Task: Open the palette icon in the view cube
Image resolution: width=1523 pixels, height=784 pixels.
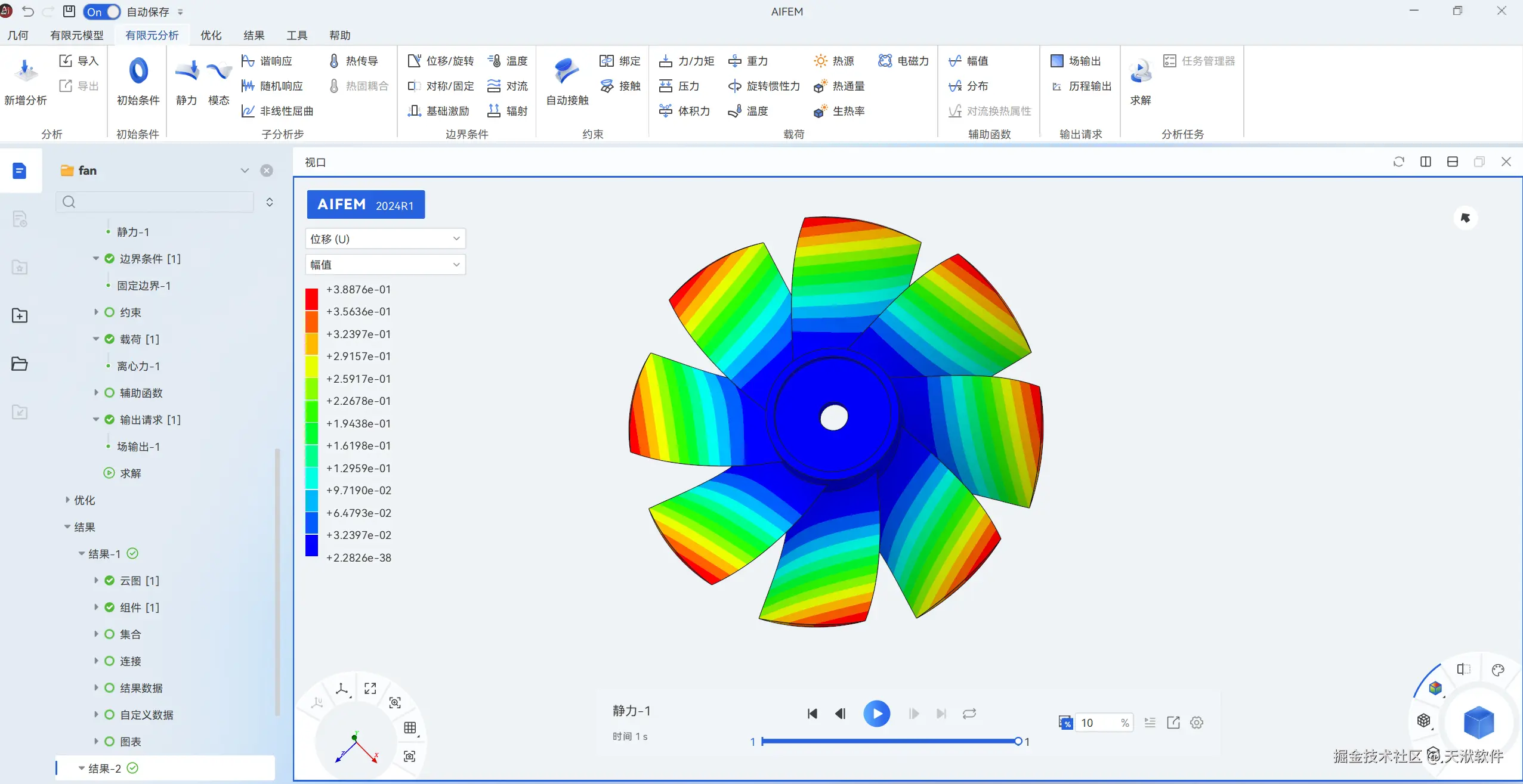Action: pos(1497,670)
